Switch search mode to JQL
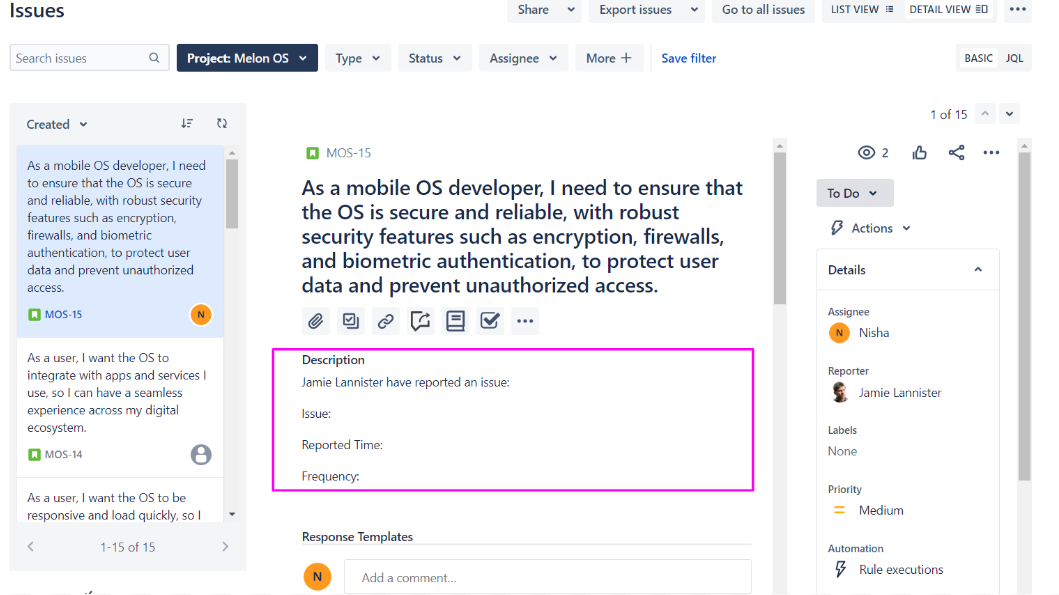The height and width of the screenshot is (595, 1059). [x=1014, y=58]
